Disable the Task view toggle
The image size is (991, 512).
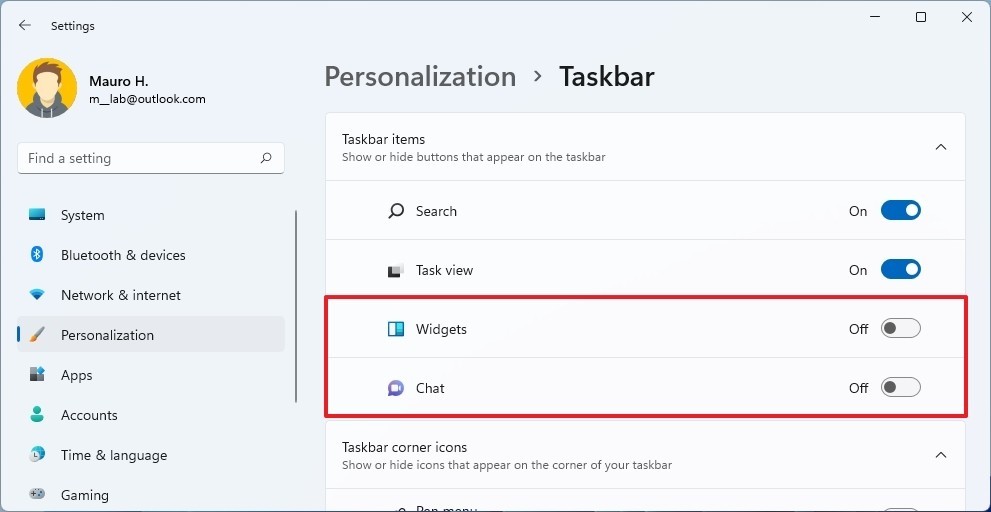coord(900,270)
